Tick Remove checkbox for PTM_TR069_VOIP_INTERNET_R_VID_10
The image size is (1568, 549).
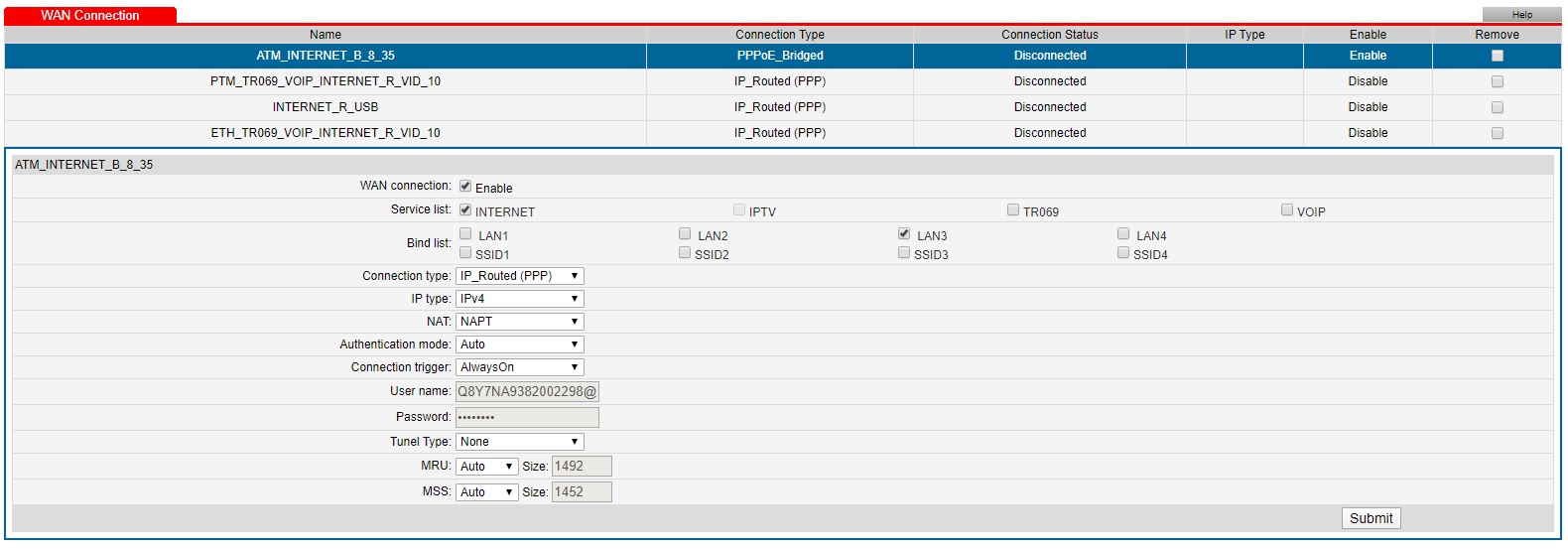(1498, 81)
